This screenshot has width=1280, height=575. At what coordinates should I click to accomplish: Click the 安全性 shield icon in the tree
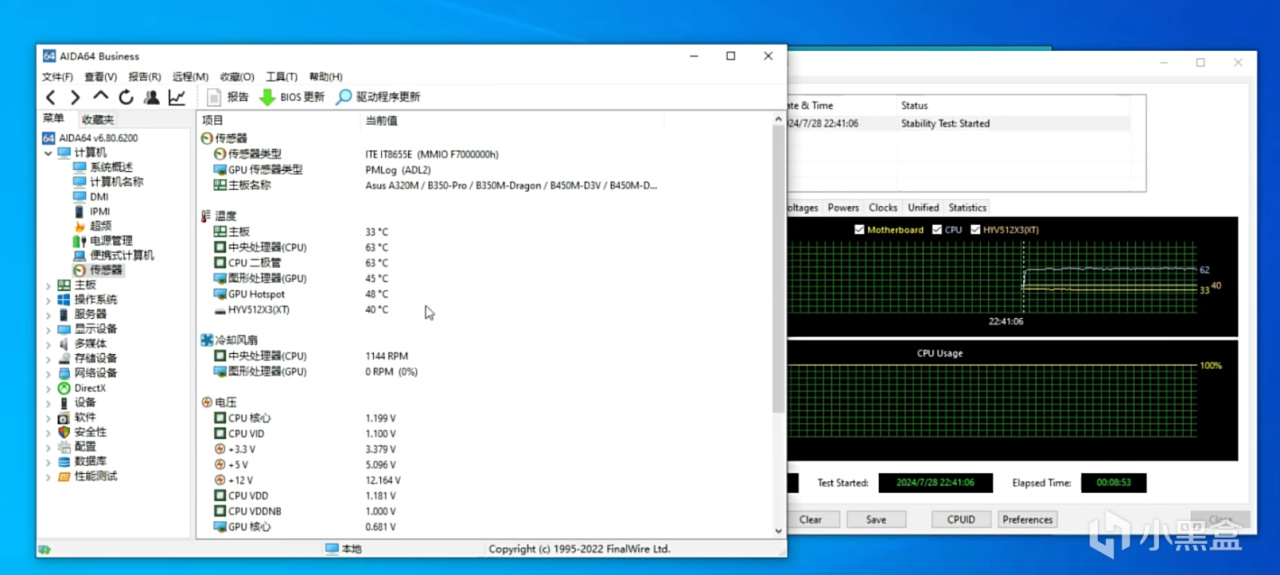click(x=64, y=432)
